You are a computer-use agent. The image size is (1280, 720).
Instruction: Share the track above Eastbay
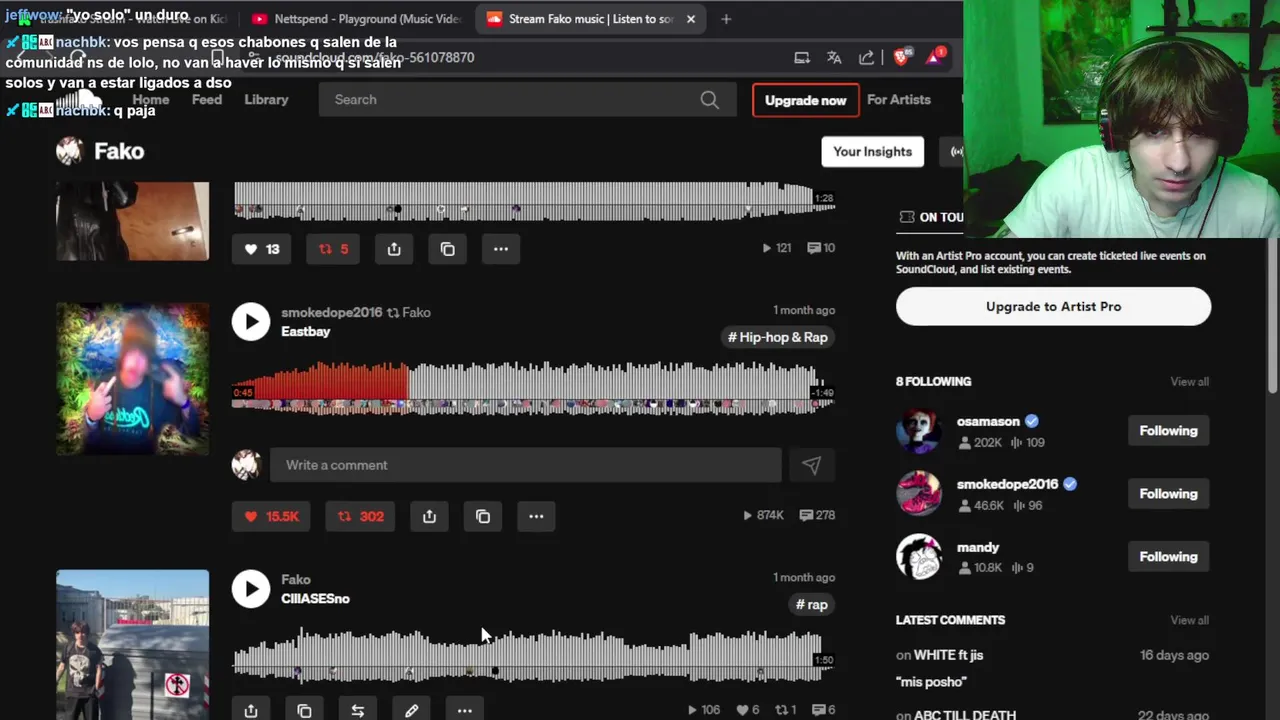[x=394, y=249]
